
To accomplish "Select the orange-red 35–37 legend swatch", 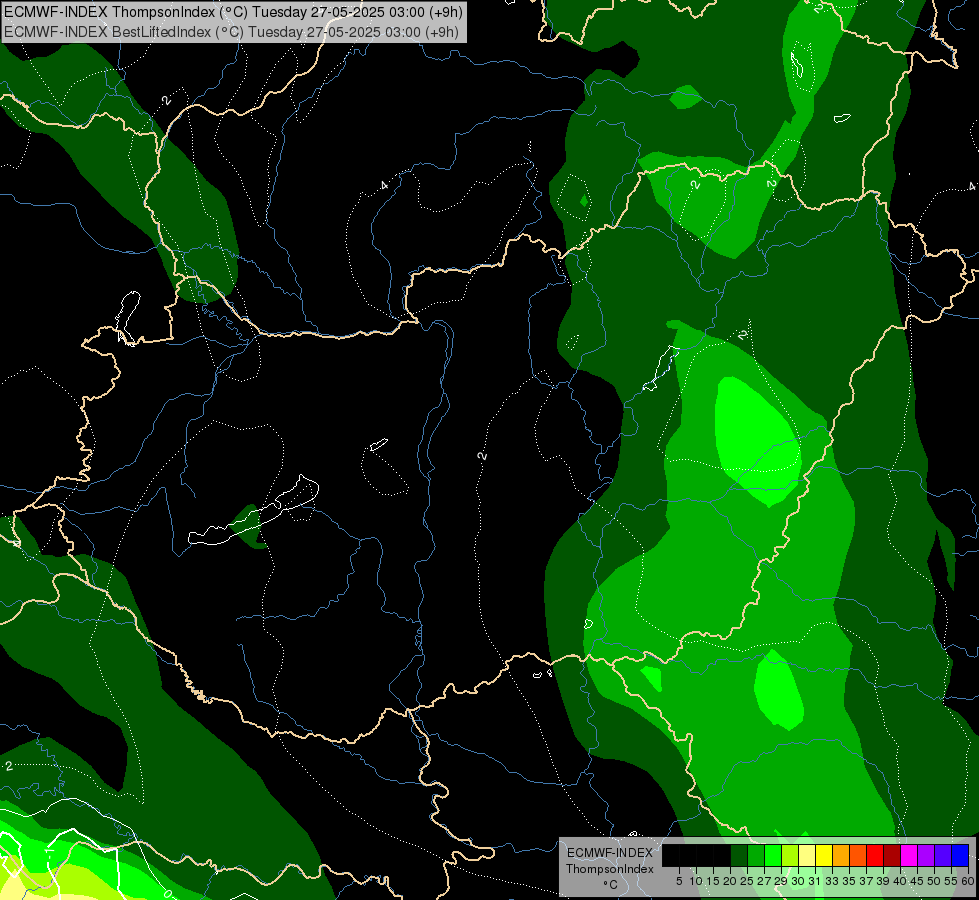I will point(858,855).
